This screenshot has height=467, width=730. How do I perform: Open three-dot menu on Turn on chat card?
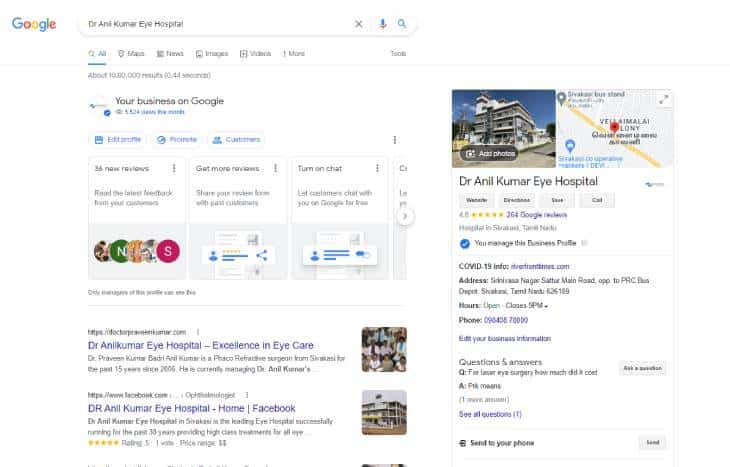click(377, 168)
